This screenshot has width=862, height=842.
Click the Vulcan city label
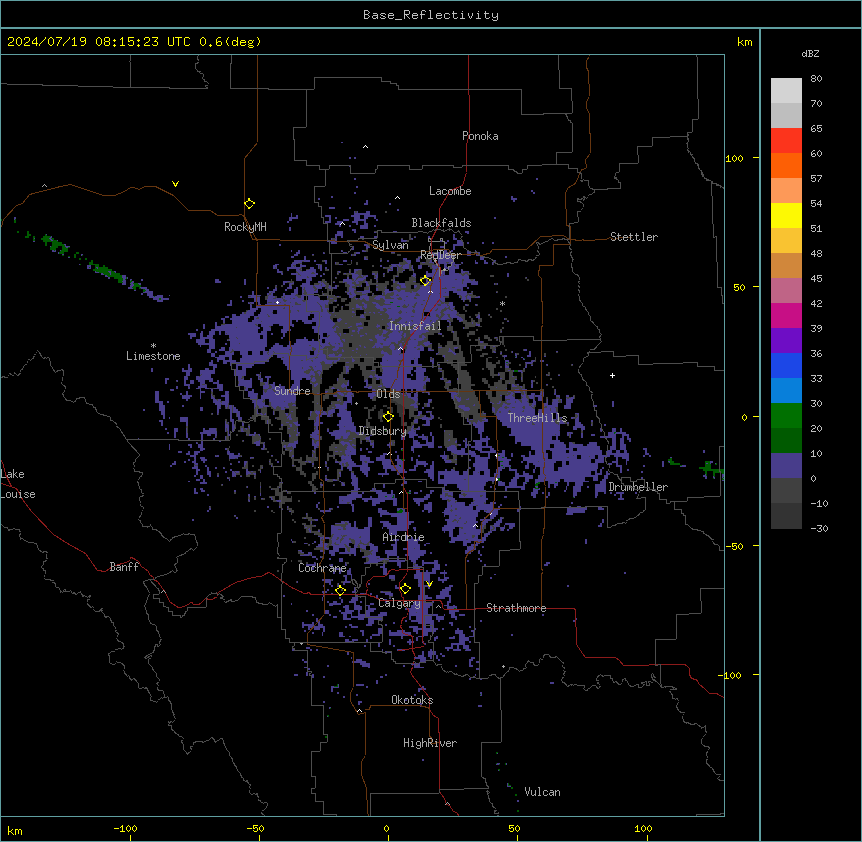[x=542, y=792]
